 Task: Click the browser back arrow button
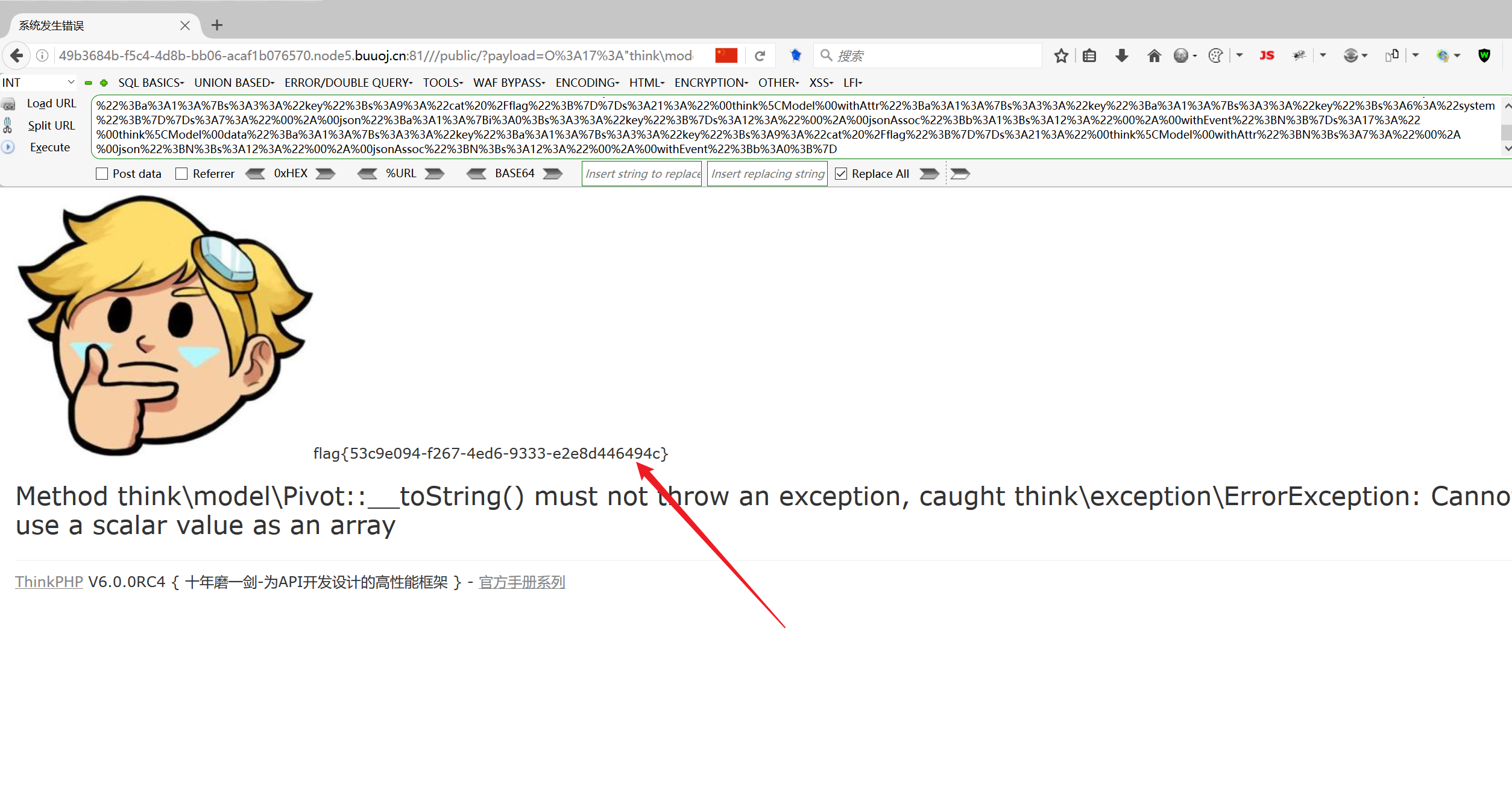pos(17,55)
